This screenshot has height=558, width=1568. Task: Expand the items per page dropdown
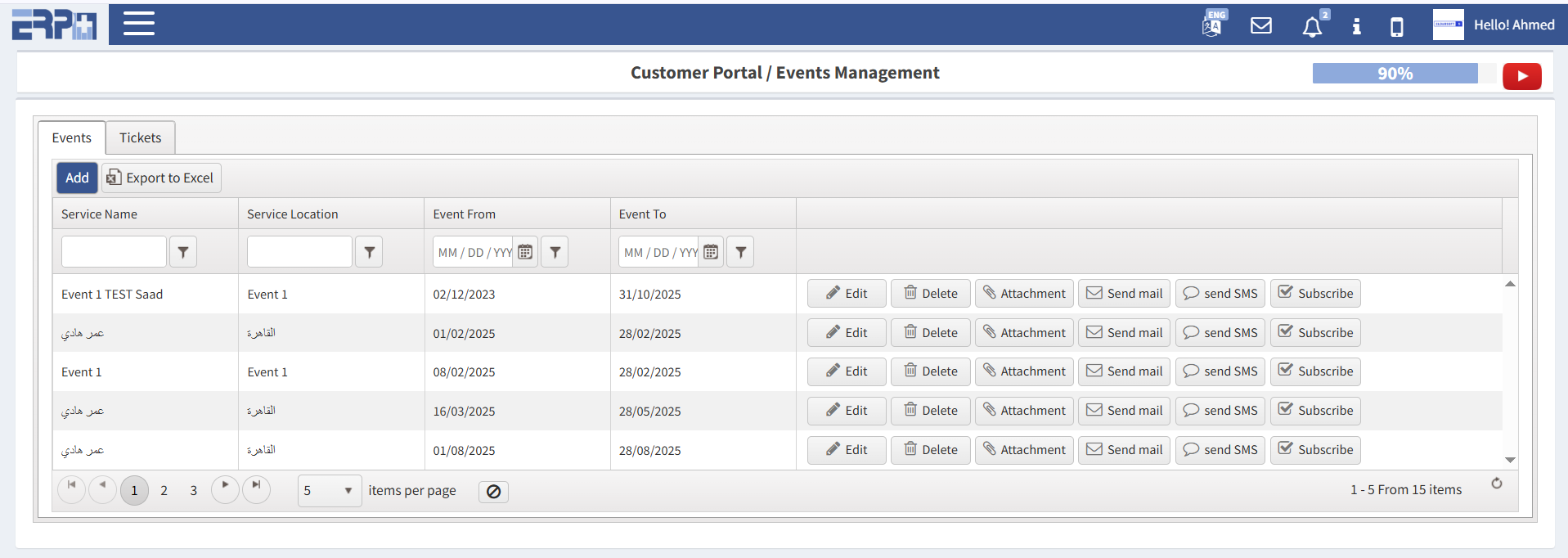tap(348, 491)
